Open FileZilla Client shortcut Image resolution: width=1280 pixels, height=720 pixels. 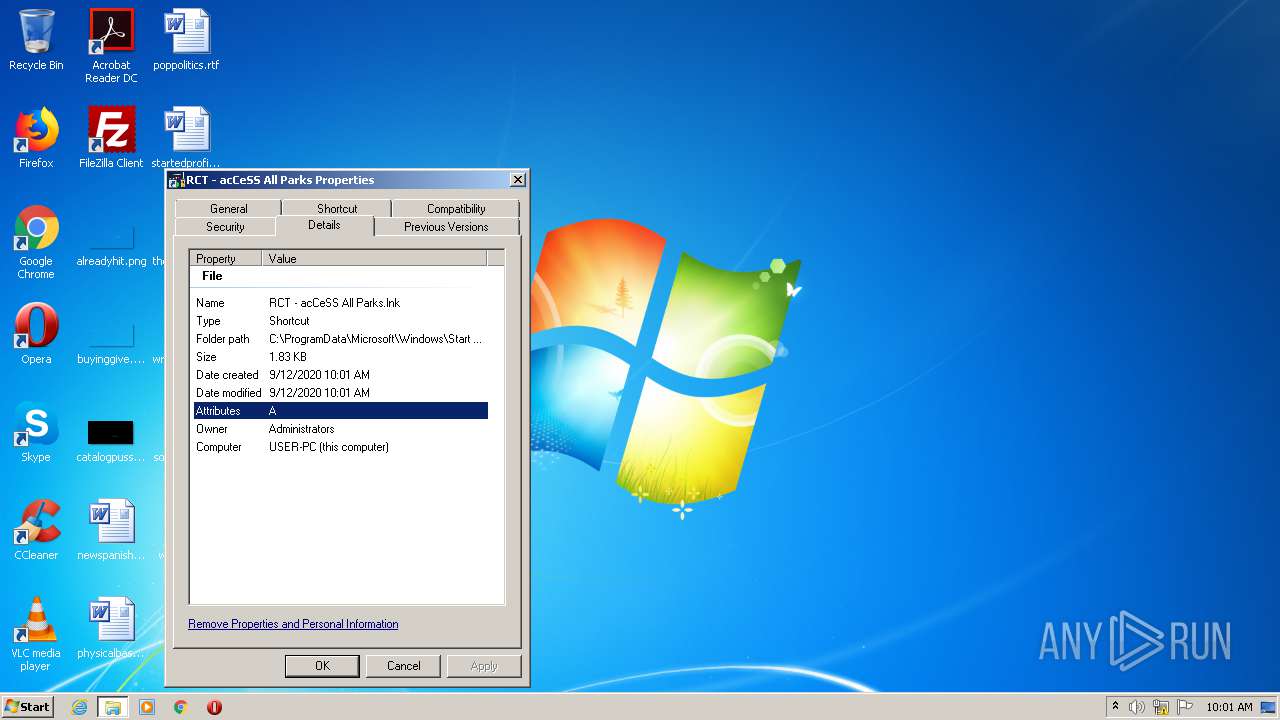click(x=111, y=138)
